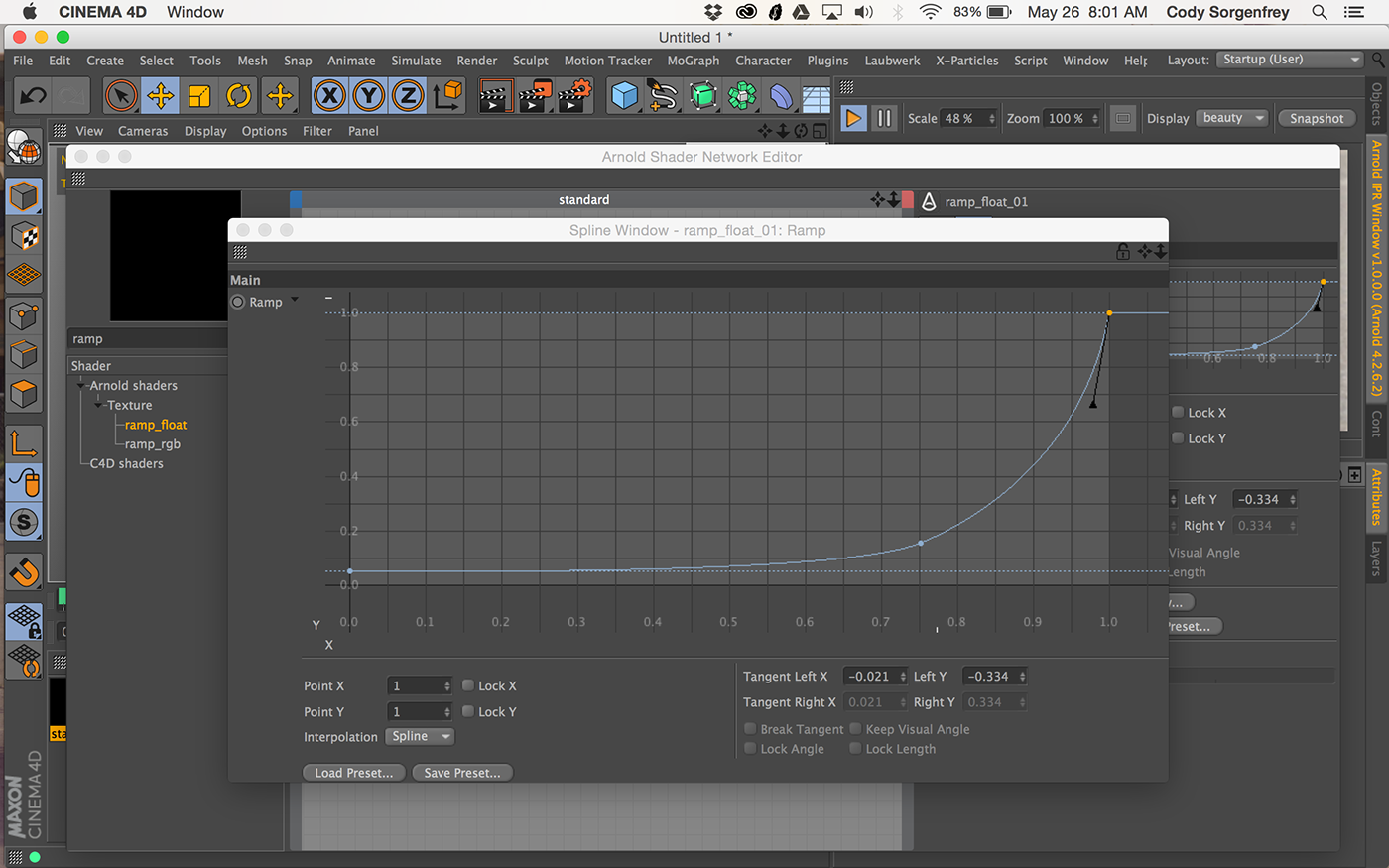Toggle Break Tangent checkbox

pos(750,729)
